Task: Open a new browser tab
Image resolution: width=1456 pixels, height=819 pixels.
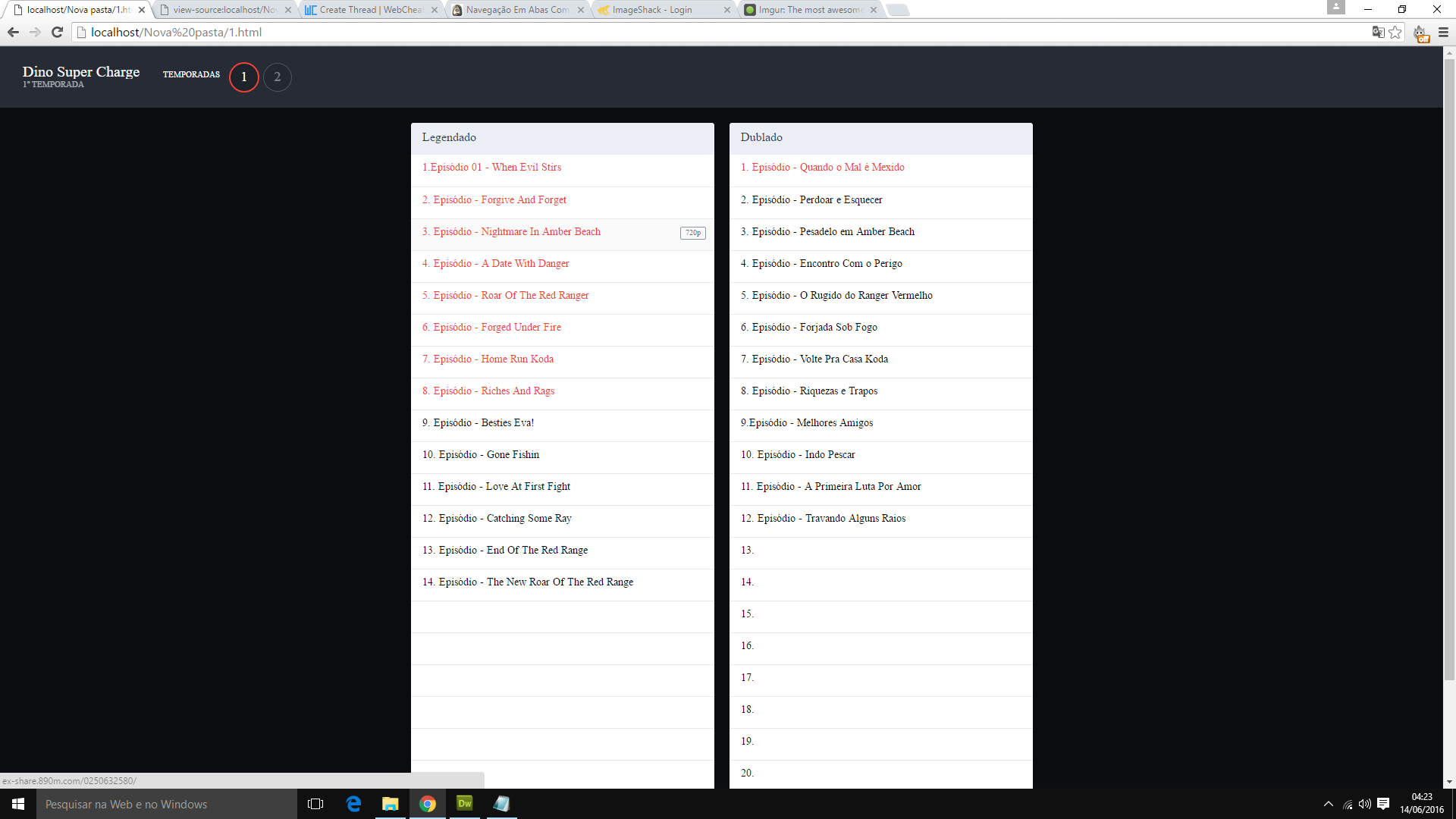Action: pos(897,10)
